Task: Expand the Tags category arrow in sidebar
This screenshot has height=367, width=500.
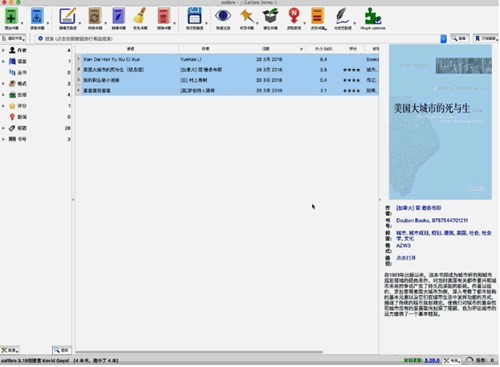Action: click(x=3, y=128)
